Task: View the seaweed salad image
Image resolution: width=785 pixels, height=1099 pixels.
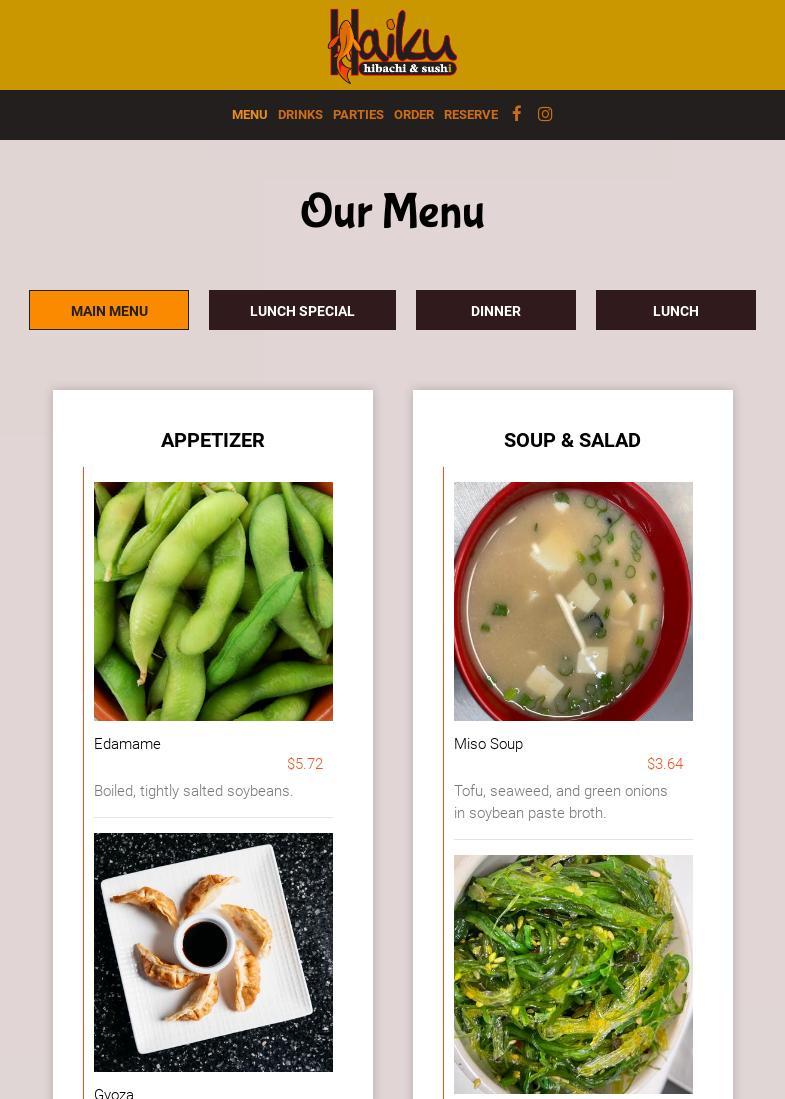Action: click(x=573, y=974)
